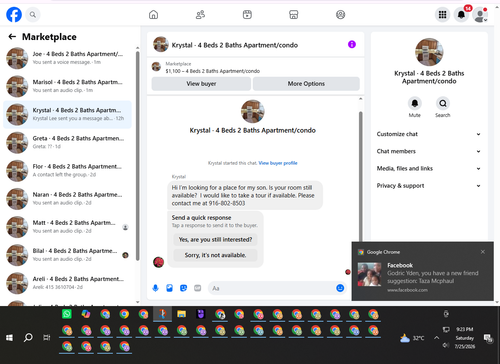Open Copilot from the taskbar
Image resolution: width=500 pixels, height=364 pixels.
point(86,314)
